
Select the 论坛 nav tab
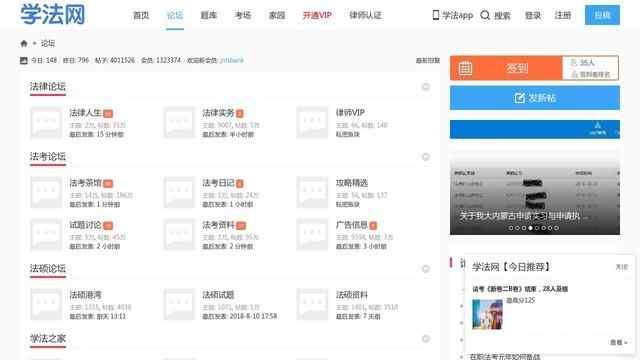click(175, 16)
